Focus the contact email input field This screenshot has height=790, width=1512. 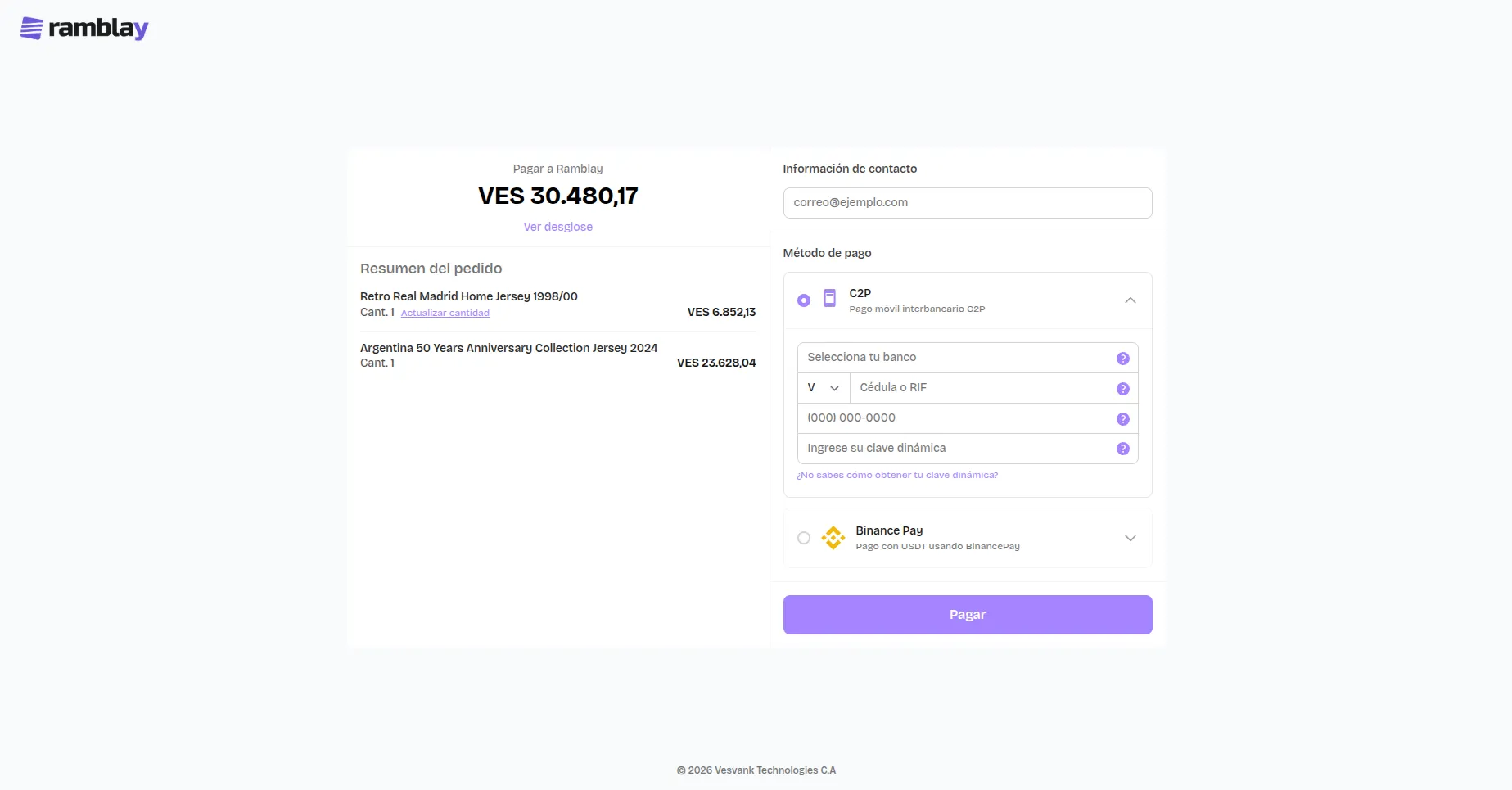[x=967, y=203]
